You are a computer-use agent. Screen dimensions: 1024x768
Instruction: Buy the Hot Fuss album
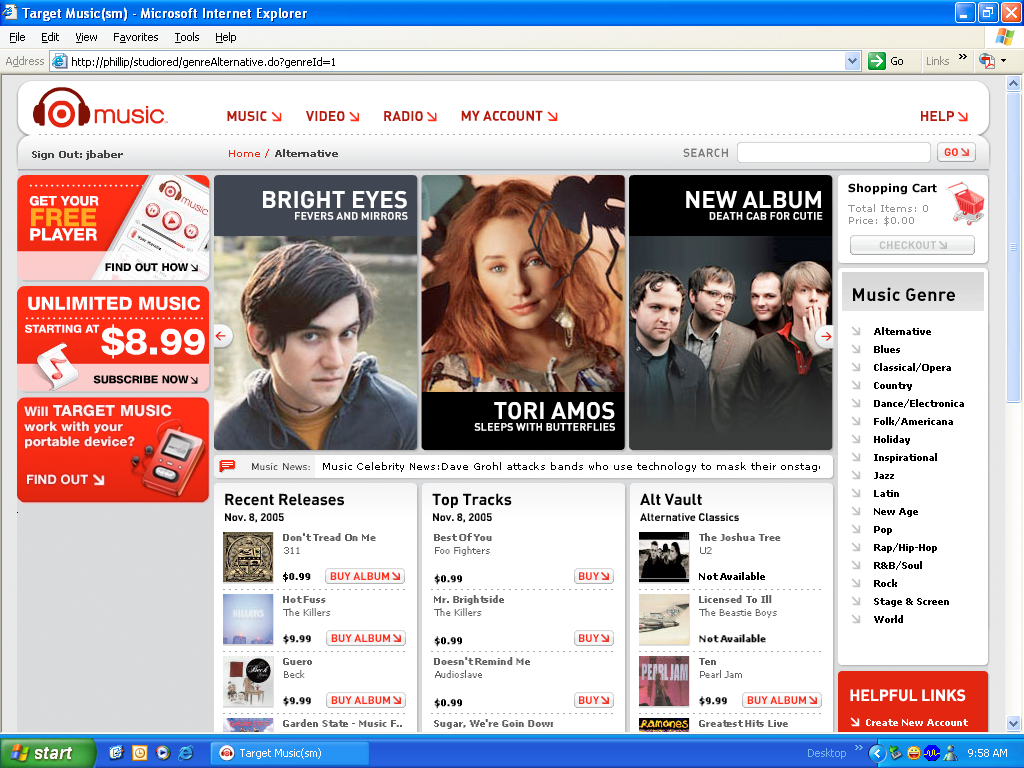coord(366,638)
